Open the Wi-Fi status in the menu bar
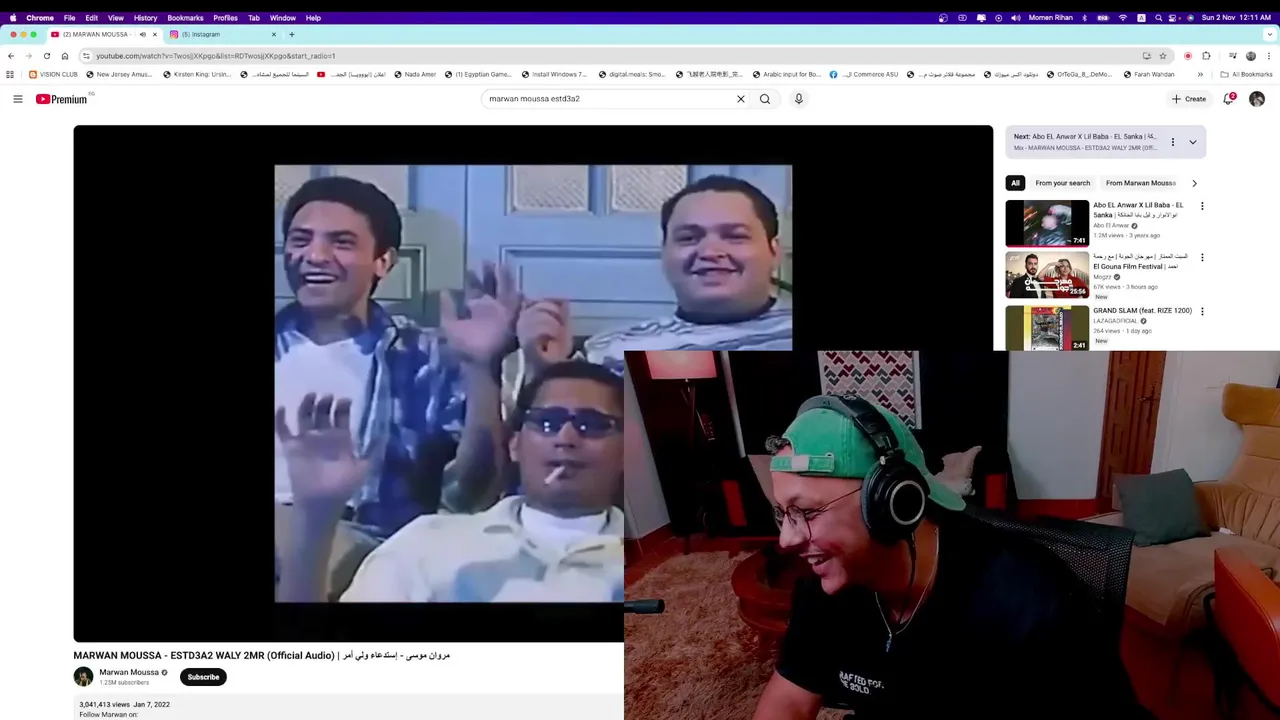1280x720 pixels. click(1123, 18)
